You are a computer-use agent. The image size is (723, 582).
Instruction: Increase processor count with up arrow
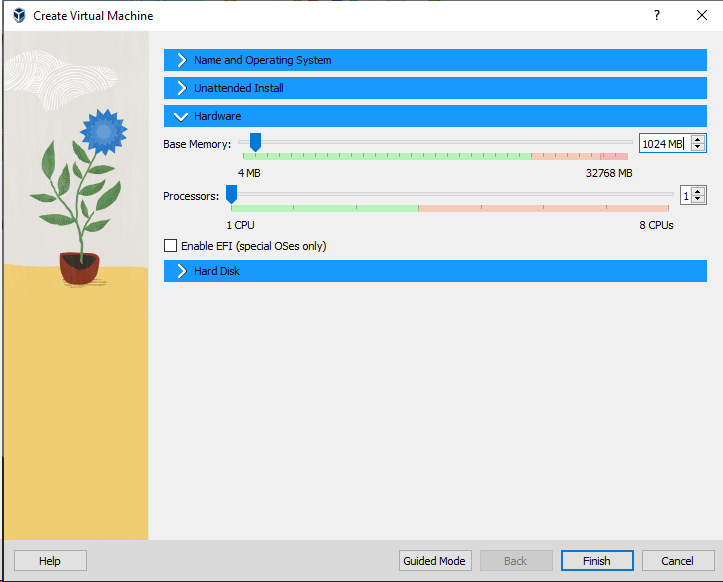tap(698, 191)
